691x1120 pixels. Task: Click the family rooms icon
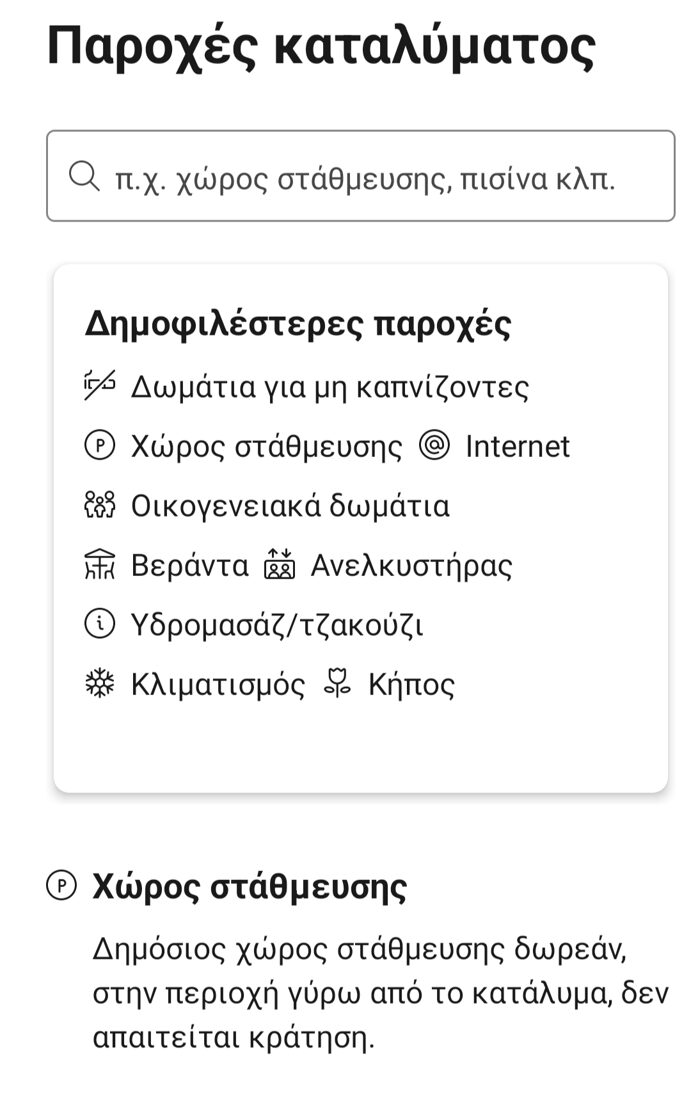pyautogui.click(x=100, y=506)
